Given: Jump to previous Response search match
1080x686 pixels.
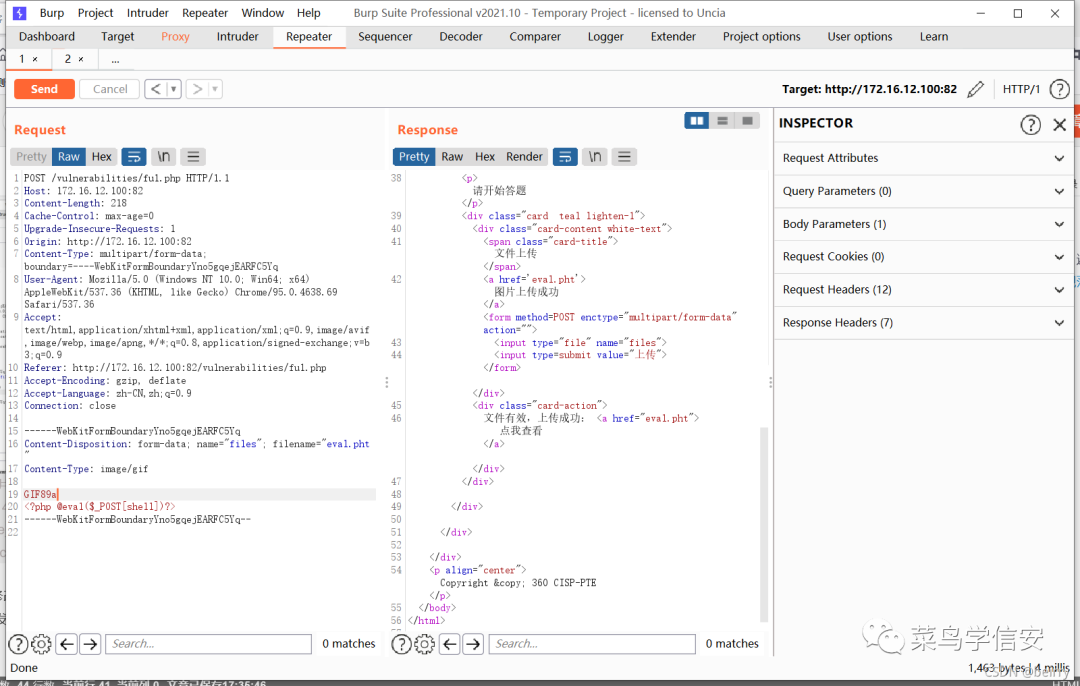Looking at the screenshot, I should (450, 644).
